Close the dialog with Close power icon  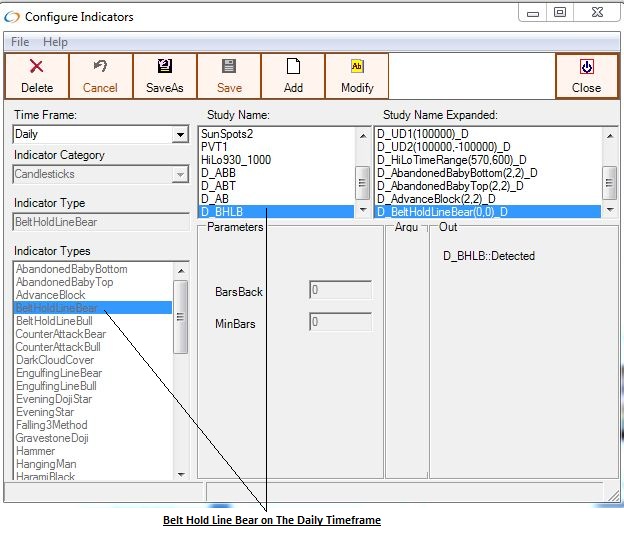click(x=586, y=67)
